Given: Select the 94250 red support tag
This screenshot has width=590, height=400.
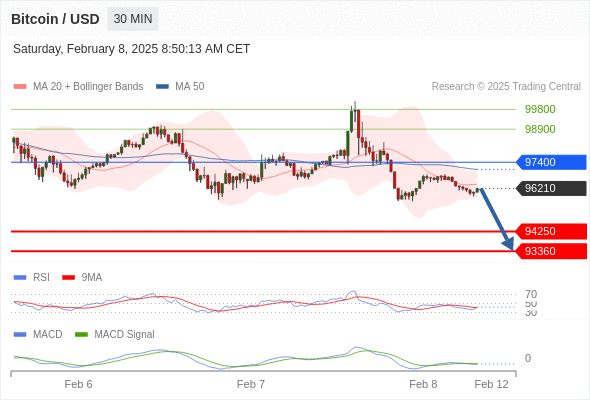Looking at the screenshot, I should pos(551,231).
